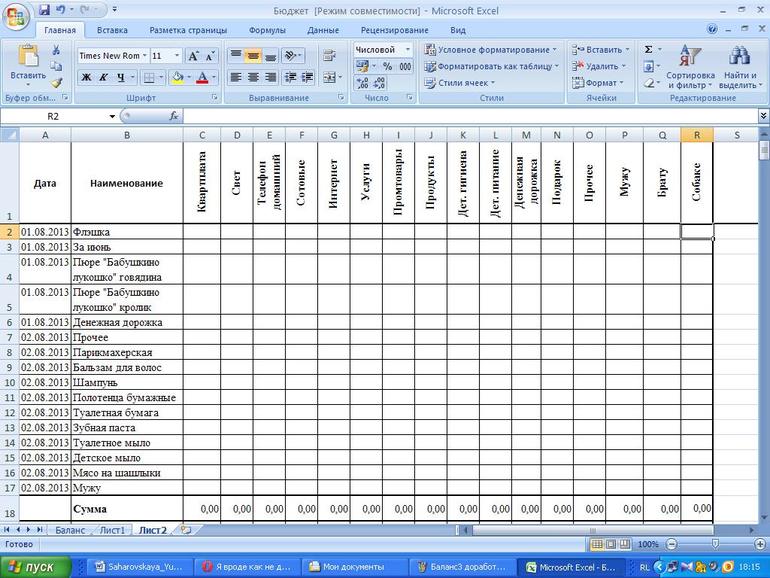Toggle bold formatting (Ж)
770x578 pixels.
[87, 78]
